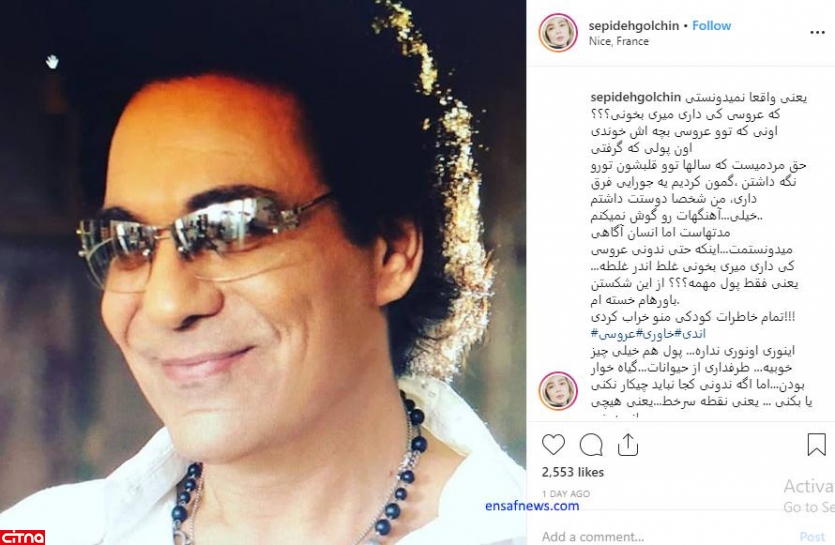This screenshot has height=545, width=835.
Task: Click the commenter's avatar beside second comment
Action: [x=558, y=391]
